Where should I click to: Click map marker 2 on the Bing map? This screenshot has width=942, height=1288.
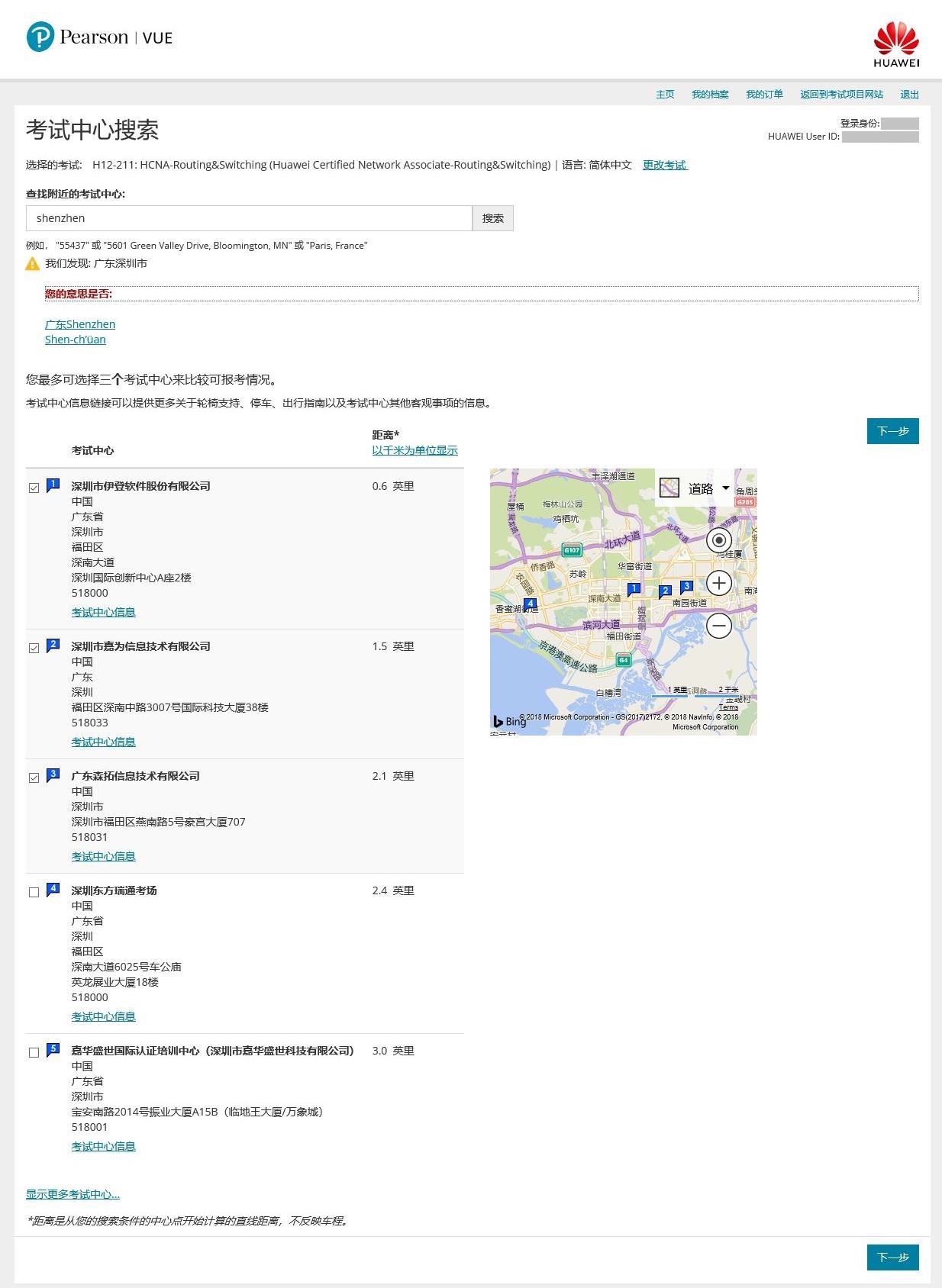click(665, 591)
